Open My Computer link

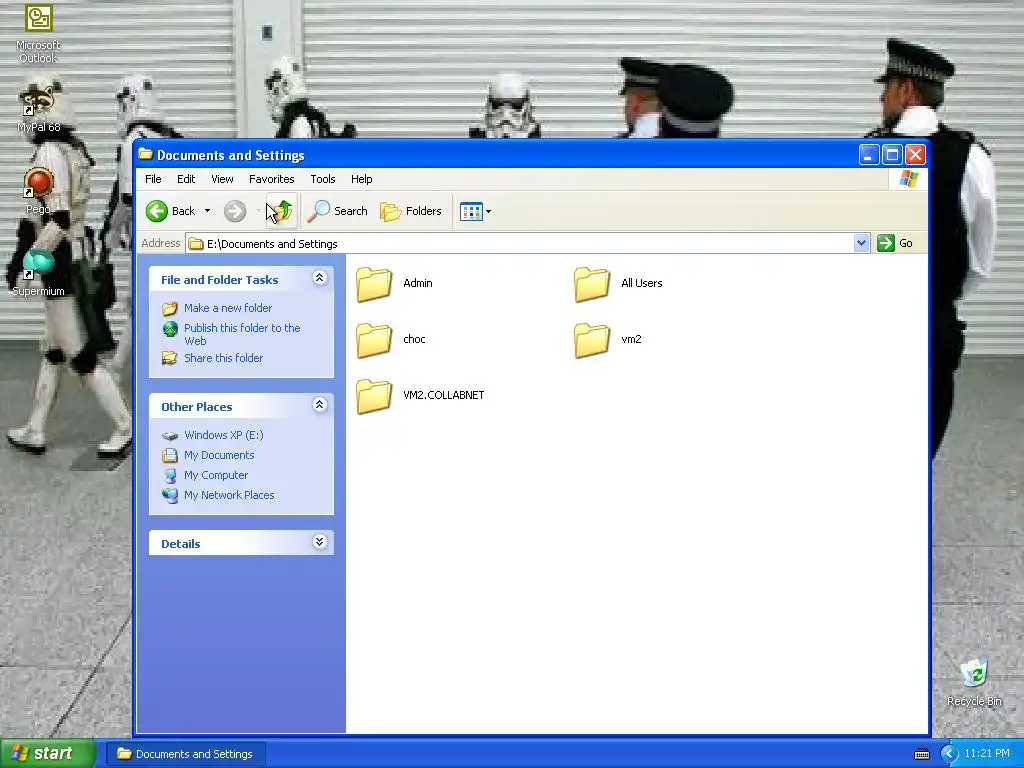[216, 475]
